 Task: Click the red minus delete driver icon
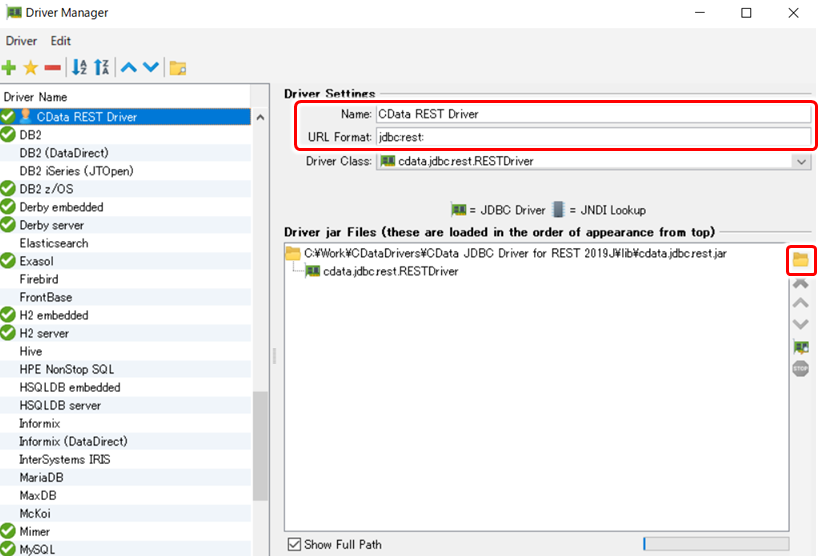[53, 67]
